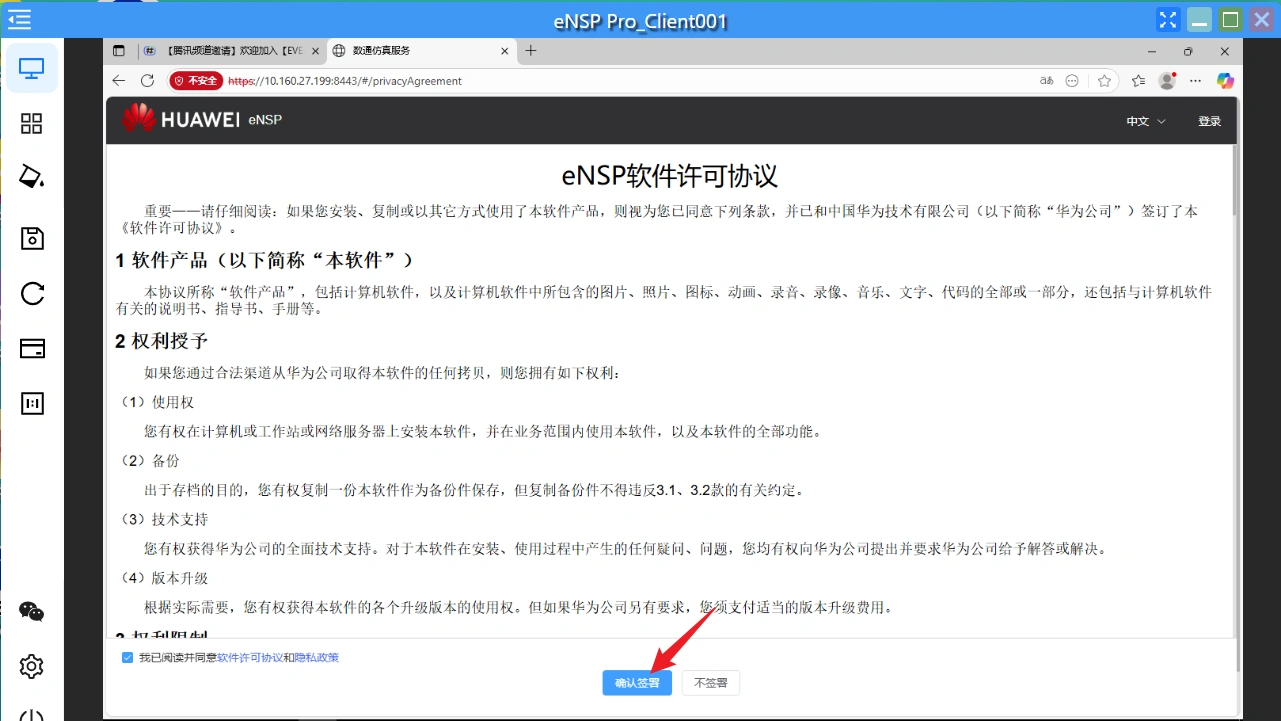Select the paint bucket icon in the sidebar

[32, 177]
